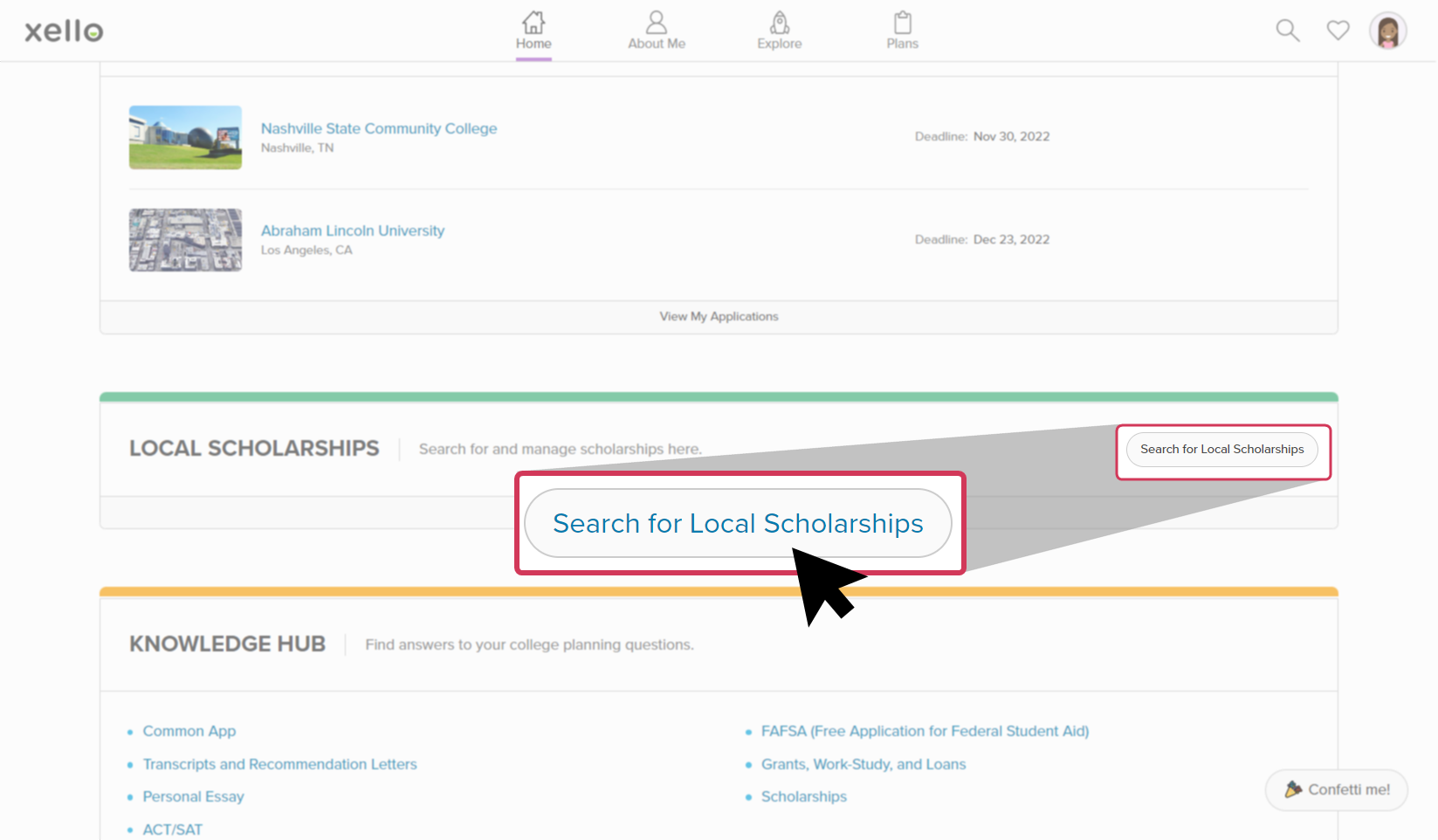
Task: Open the Common App article
Action: 189,731
